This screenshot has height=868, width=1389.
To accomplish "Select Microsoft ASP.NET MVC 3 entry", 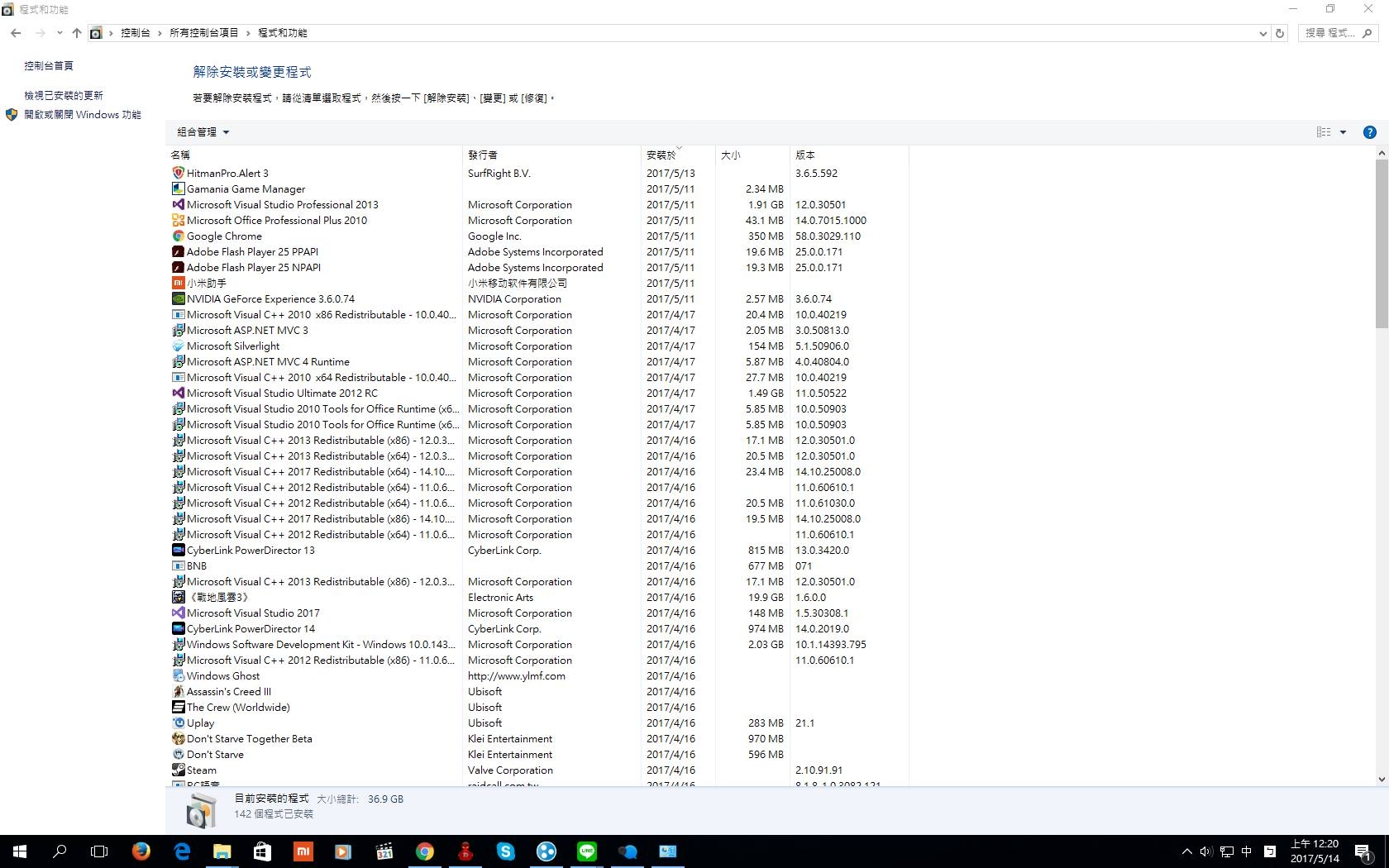I will pos(537,330).
